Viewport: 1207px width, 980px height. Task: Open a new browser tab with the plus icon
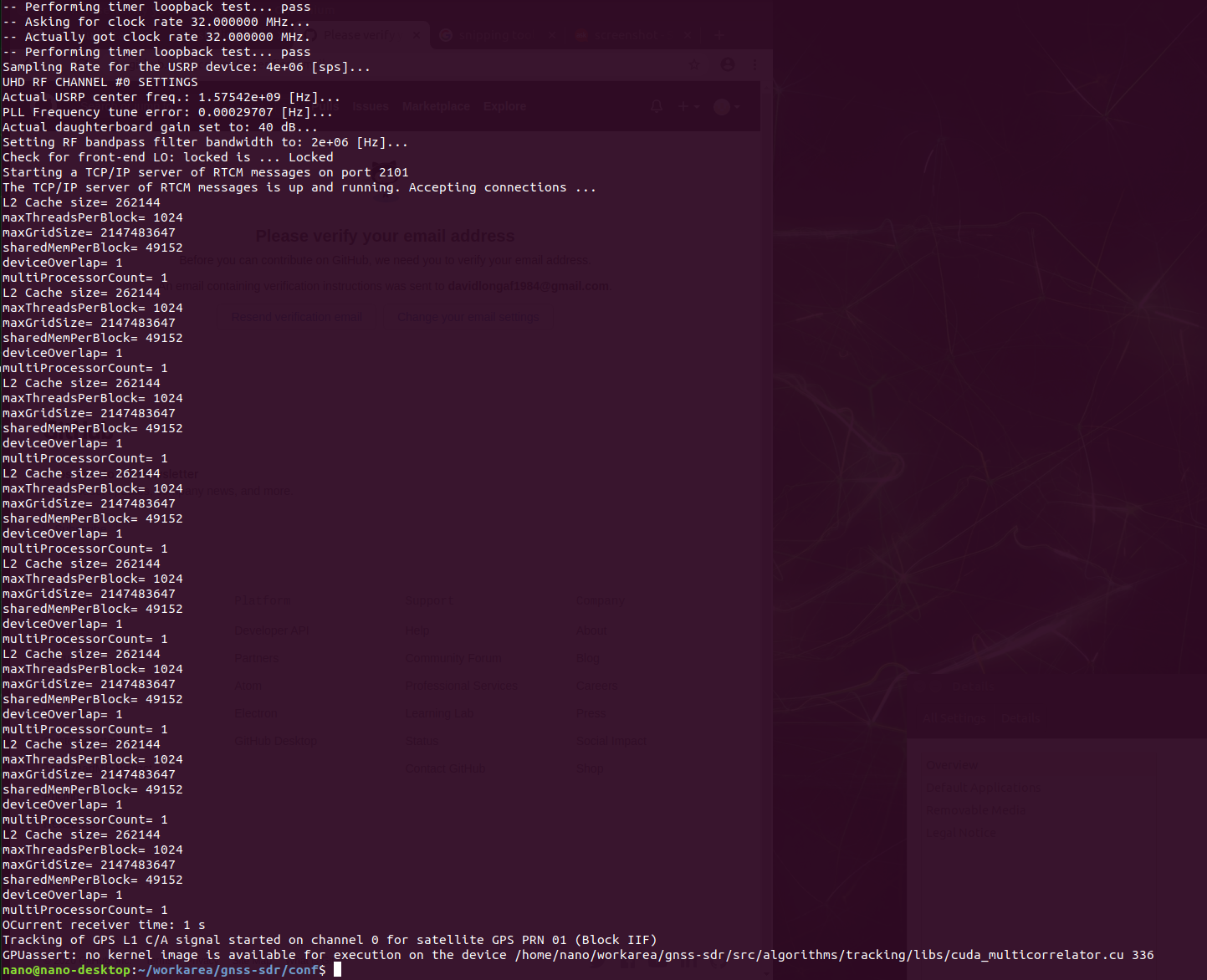(719, 35)
